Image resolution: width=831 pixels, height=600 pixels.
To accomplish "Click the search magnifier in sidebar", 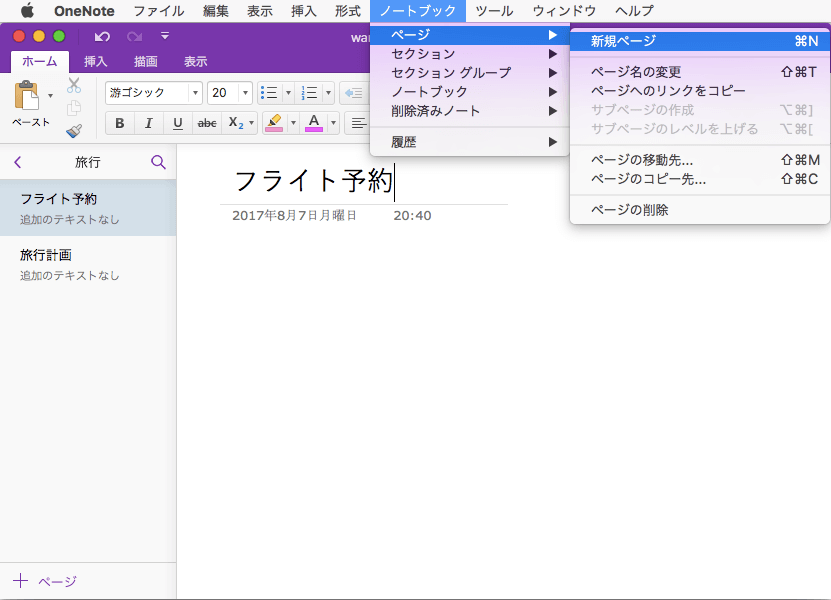I will click(158, 162).
